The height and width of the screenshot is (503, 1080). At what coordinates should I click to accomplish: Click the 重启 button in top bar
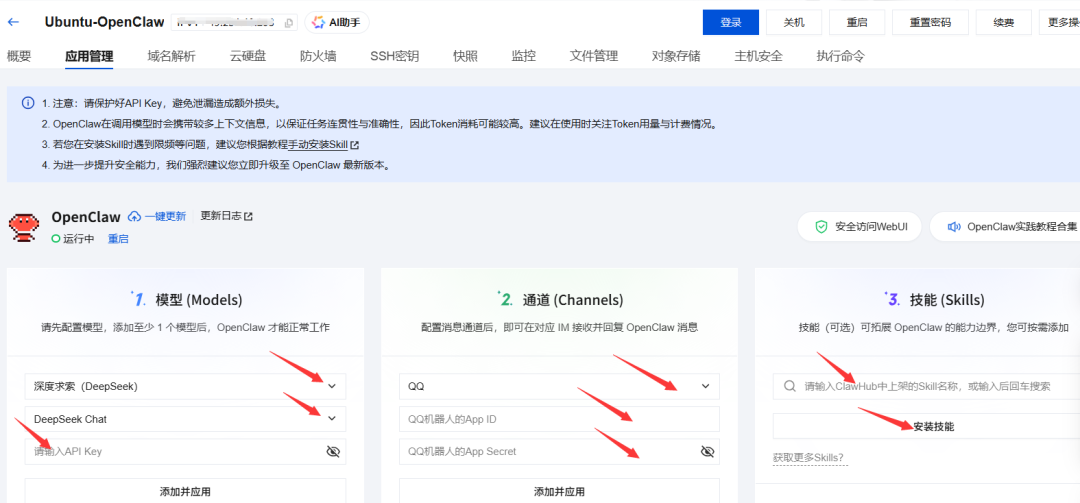(x=857, y=22)
